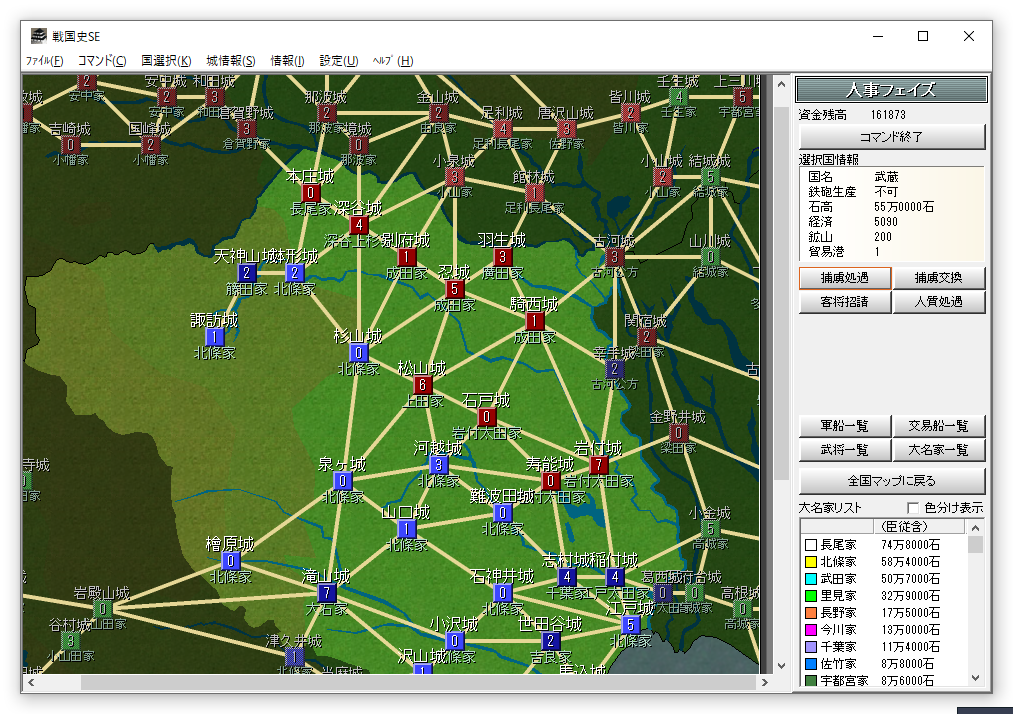
Task: Open the 城情報(S) menu
Action: tap(231, 61)
